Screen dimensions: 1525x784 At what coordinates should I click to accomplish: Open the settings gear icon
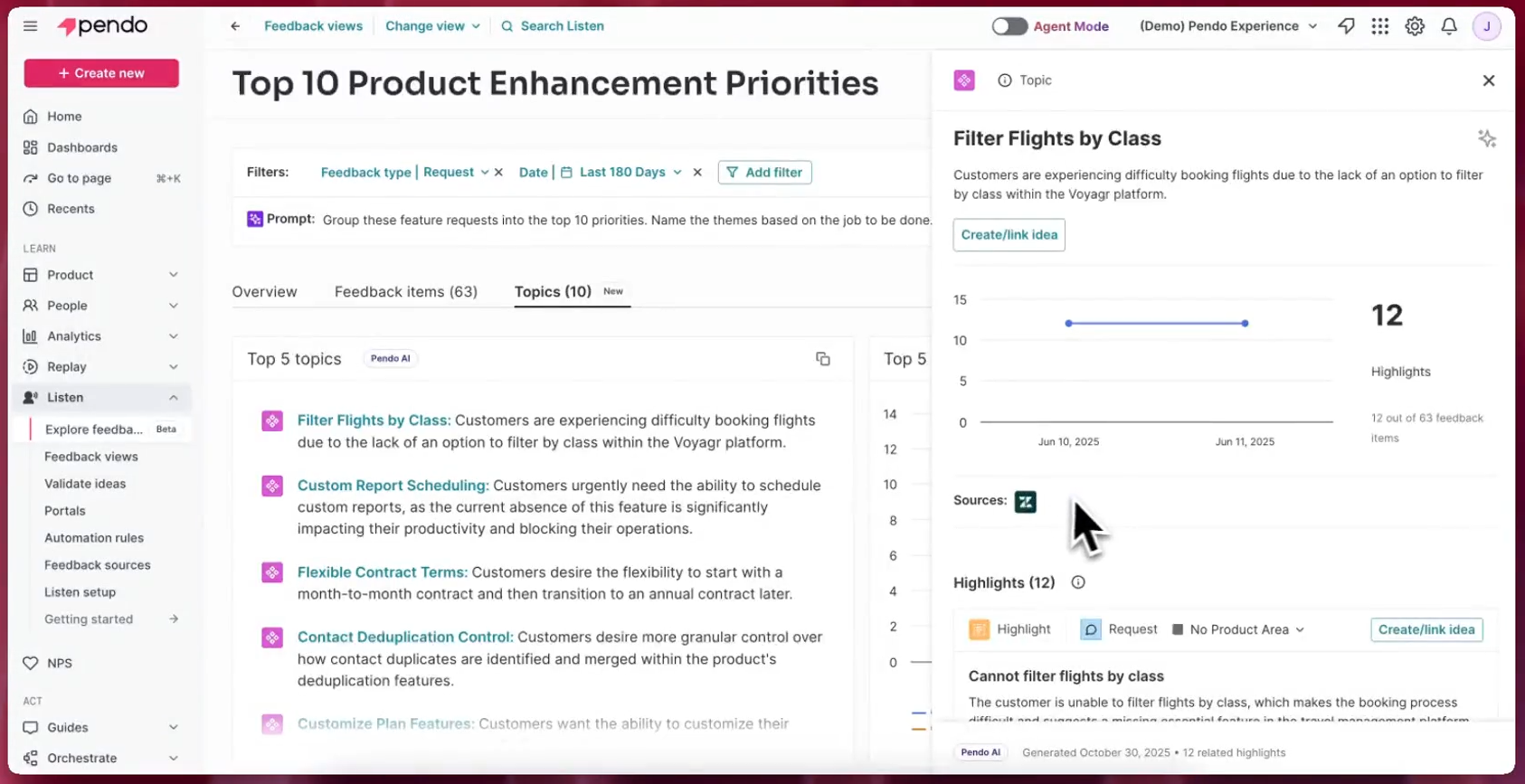[1415, 26]
